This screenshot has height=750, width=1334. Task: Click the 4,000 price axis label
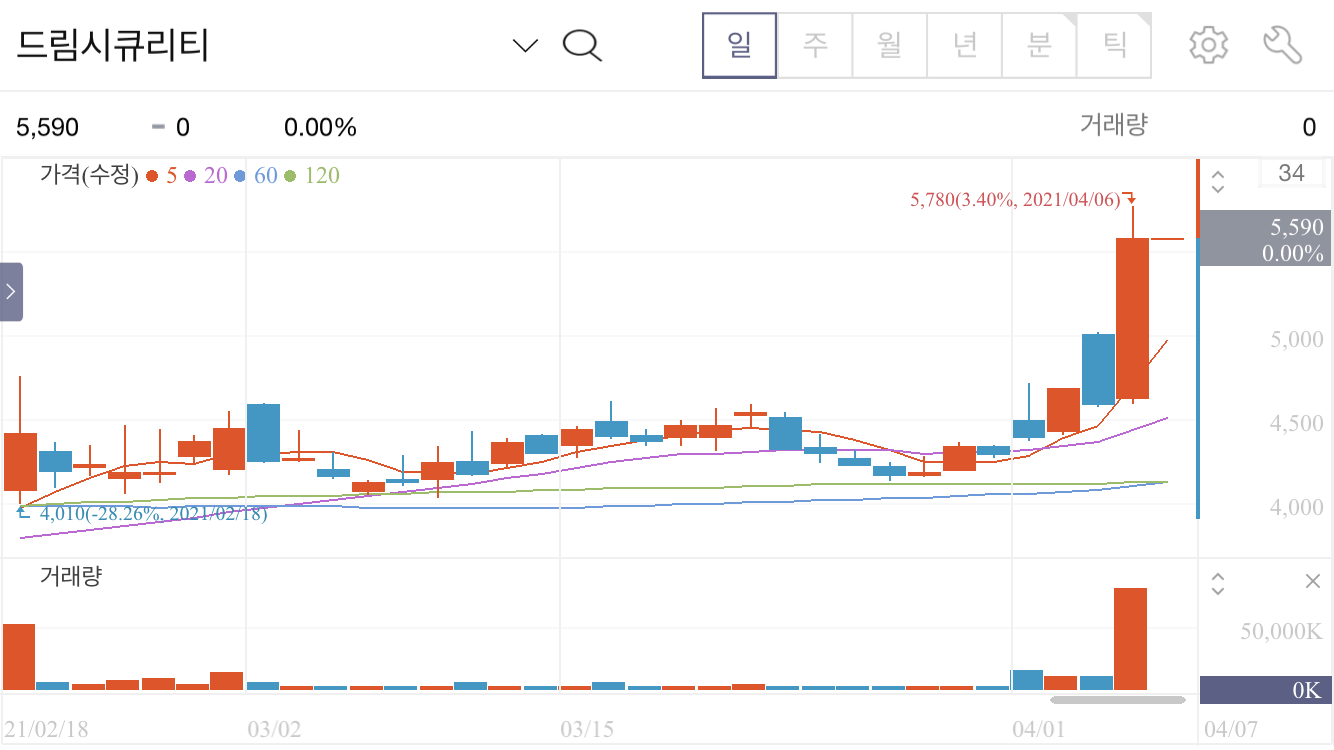[x=1296, y=507]
